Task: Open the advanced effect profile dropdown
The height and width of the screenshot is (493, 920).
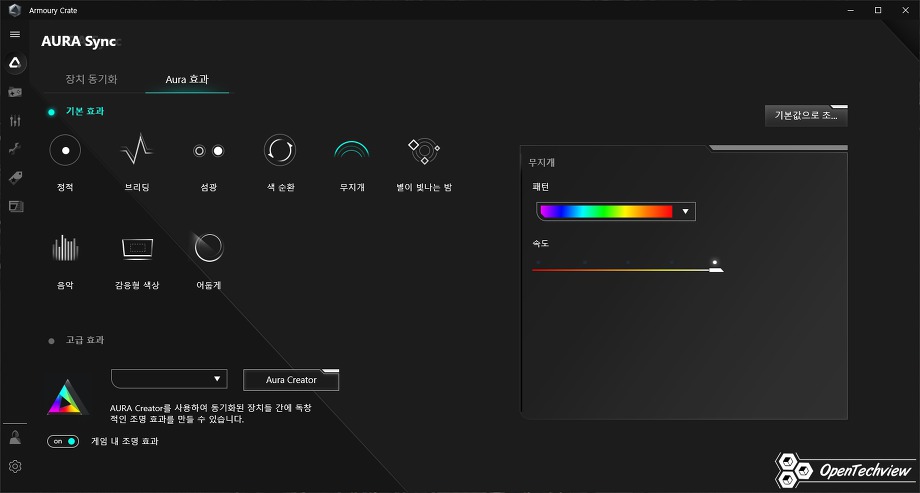Action: [169, 379]
